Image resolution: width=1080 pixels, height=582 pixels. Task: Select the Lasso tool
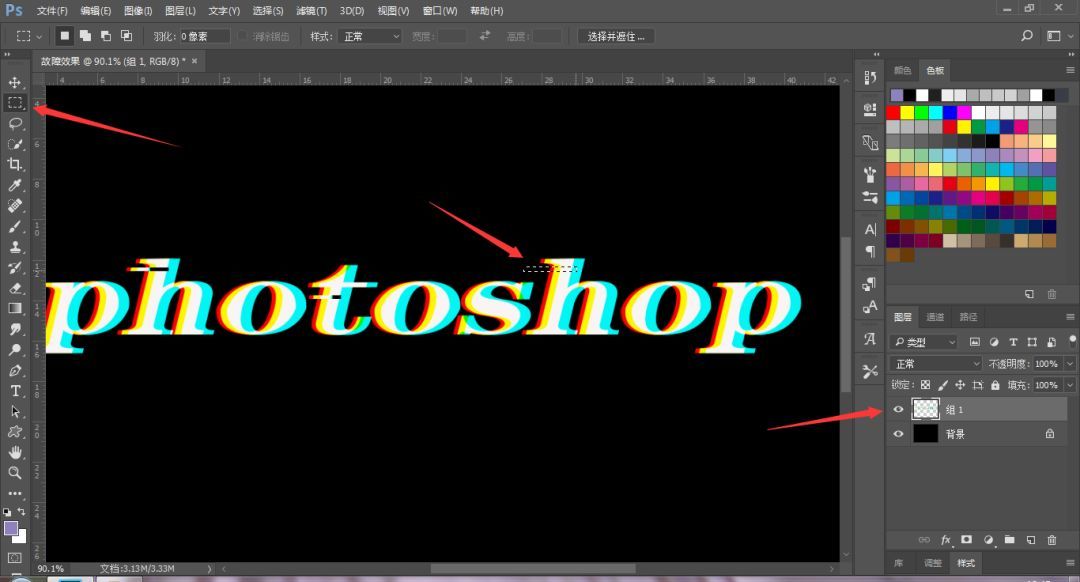pos(14,123)
